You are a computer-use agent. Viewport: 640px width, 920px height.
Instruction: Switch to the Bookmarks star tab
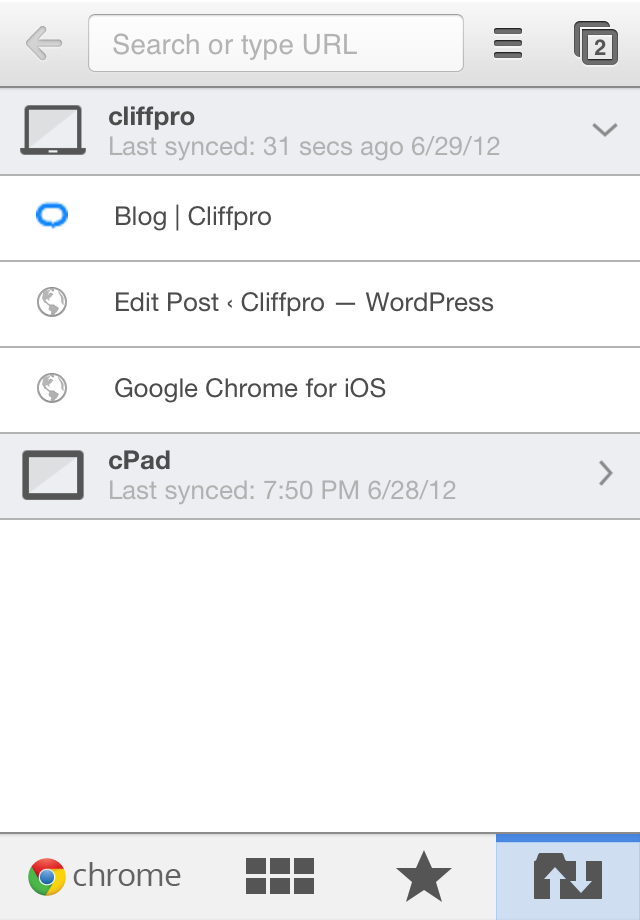424,876
